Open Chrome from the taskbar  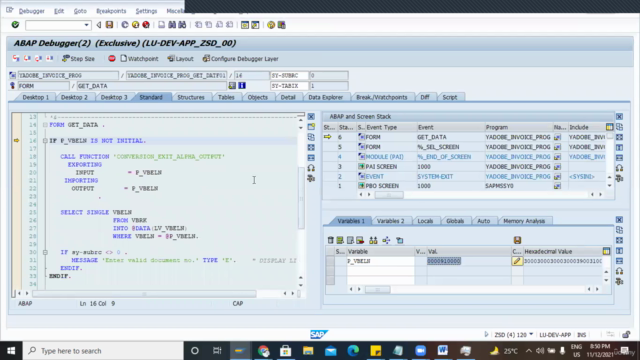(264, 351)
